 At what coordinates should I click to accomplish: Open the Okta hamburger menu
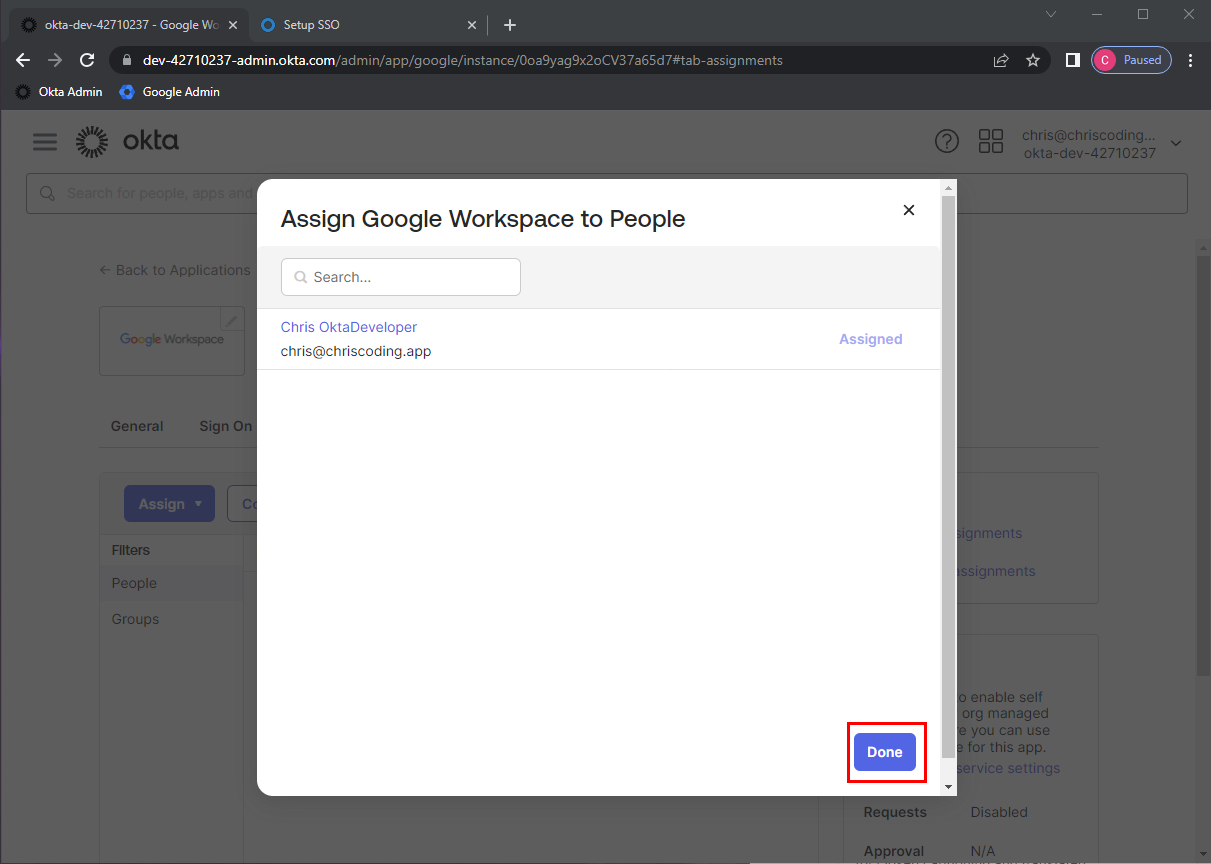[x=45, y=142]
